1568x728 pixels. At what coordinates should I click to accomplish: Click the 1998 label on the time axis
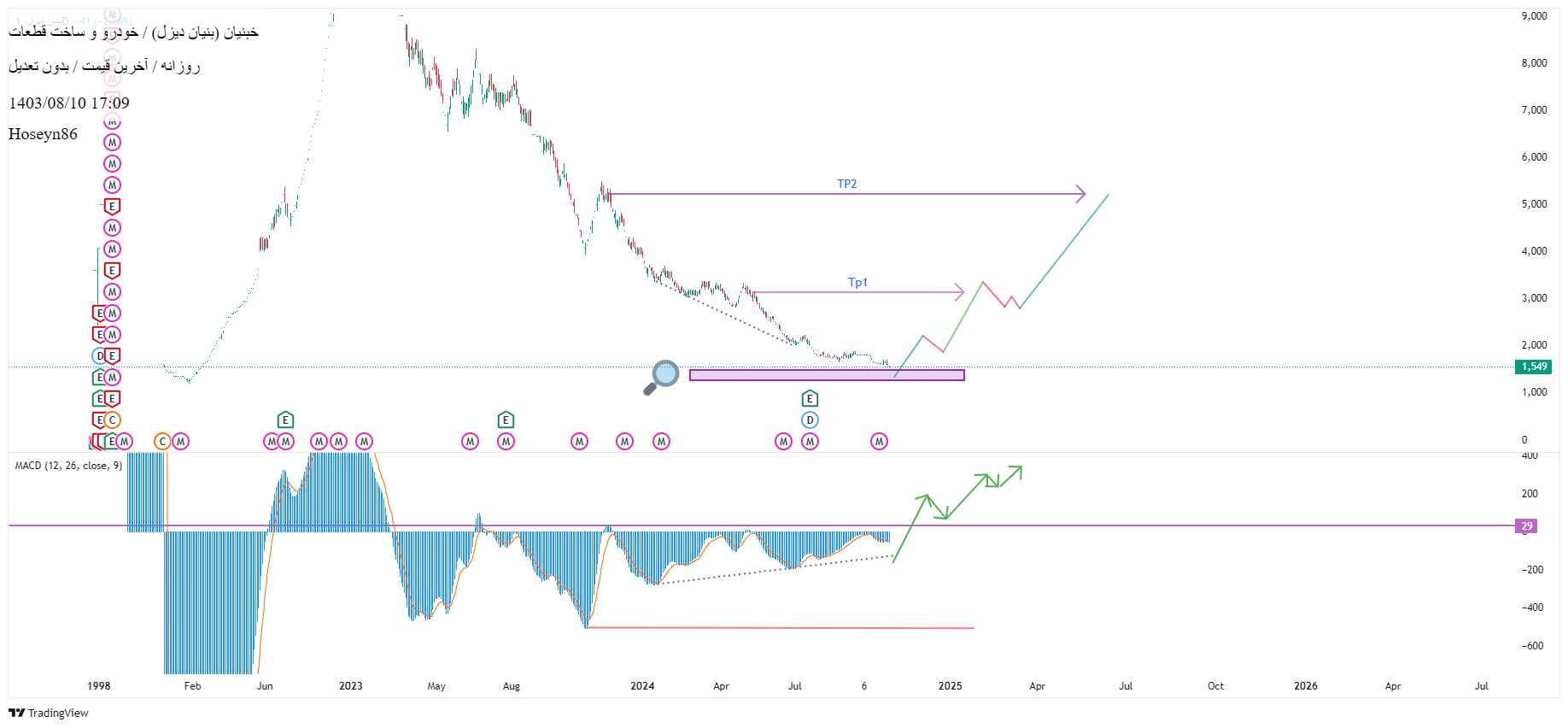point(98,686)
